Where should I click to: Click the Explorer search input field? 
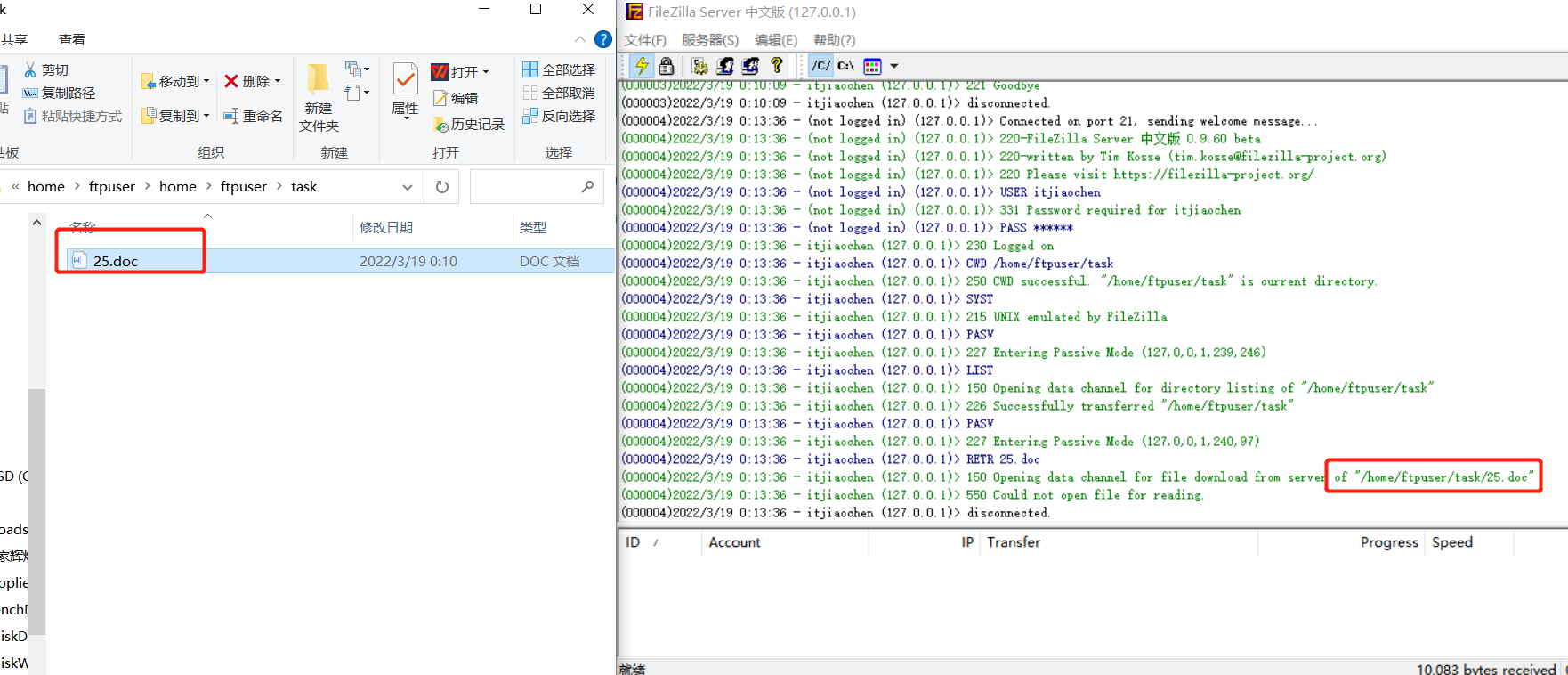click(x=536, y=187)
